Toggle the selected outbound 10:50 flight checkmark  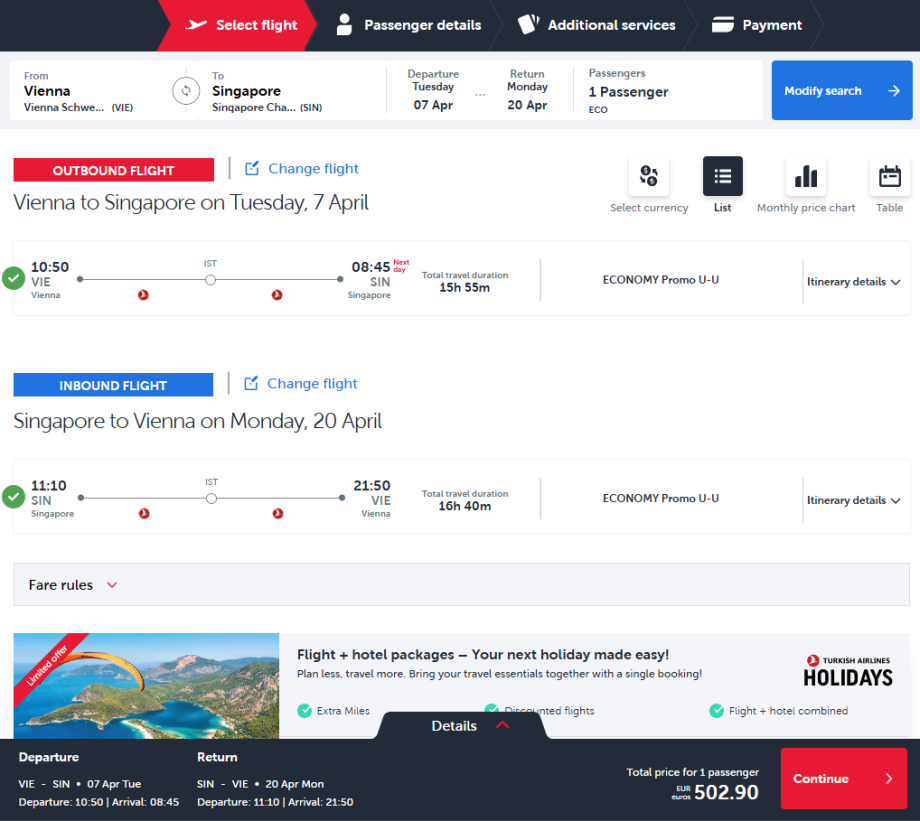[14, 278]
